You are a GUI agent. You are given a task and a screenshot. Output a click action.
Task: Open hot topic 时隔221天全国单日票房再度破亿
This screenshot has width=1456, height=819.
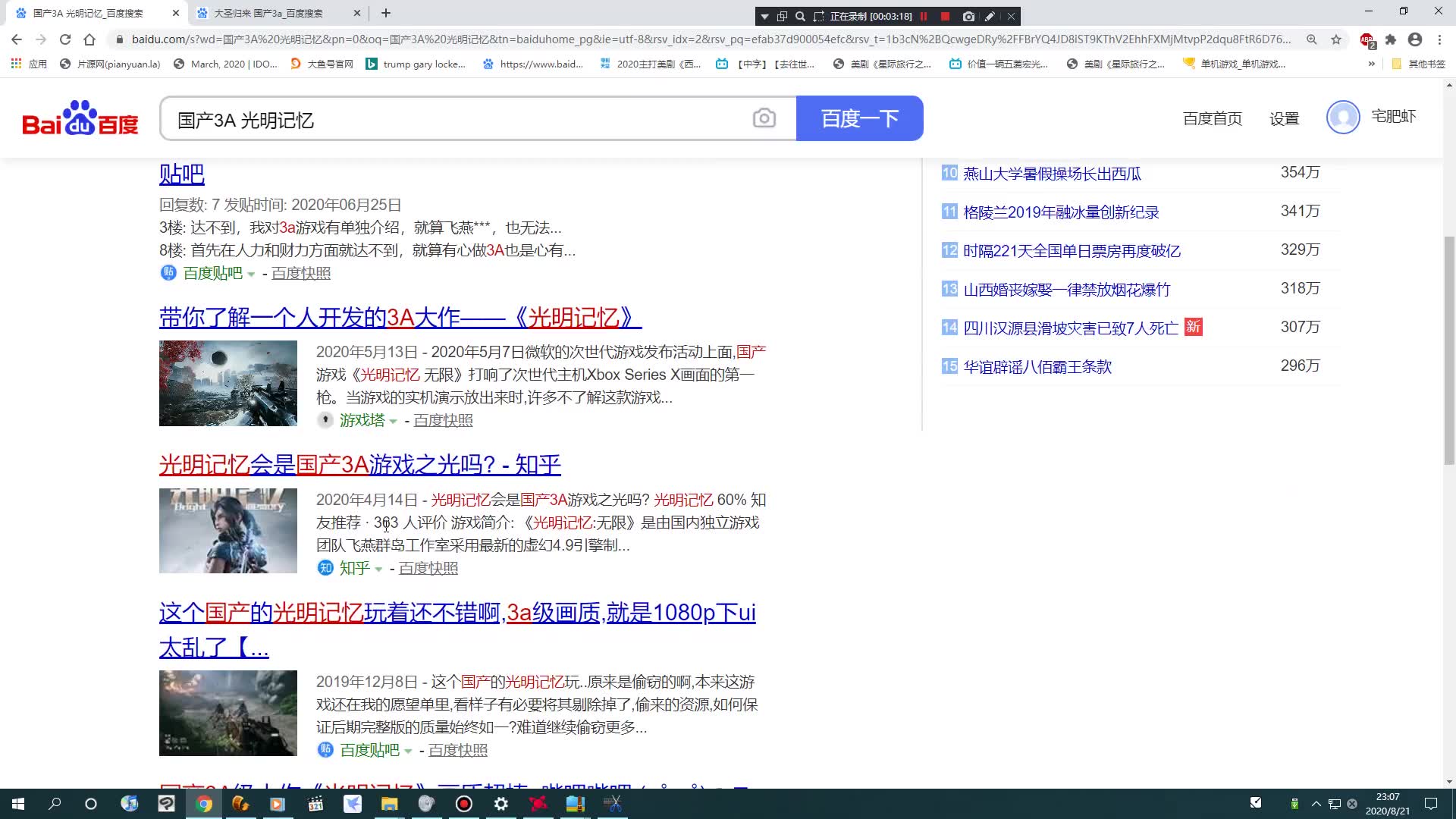1072,251
